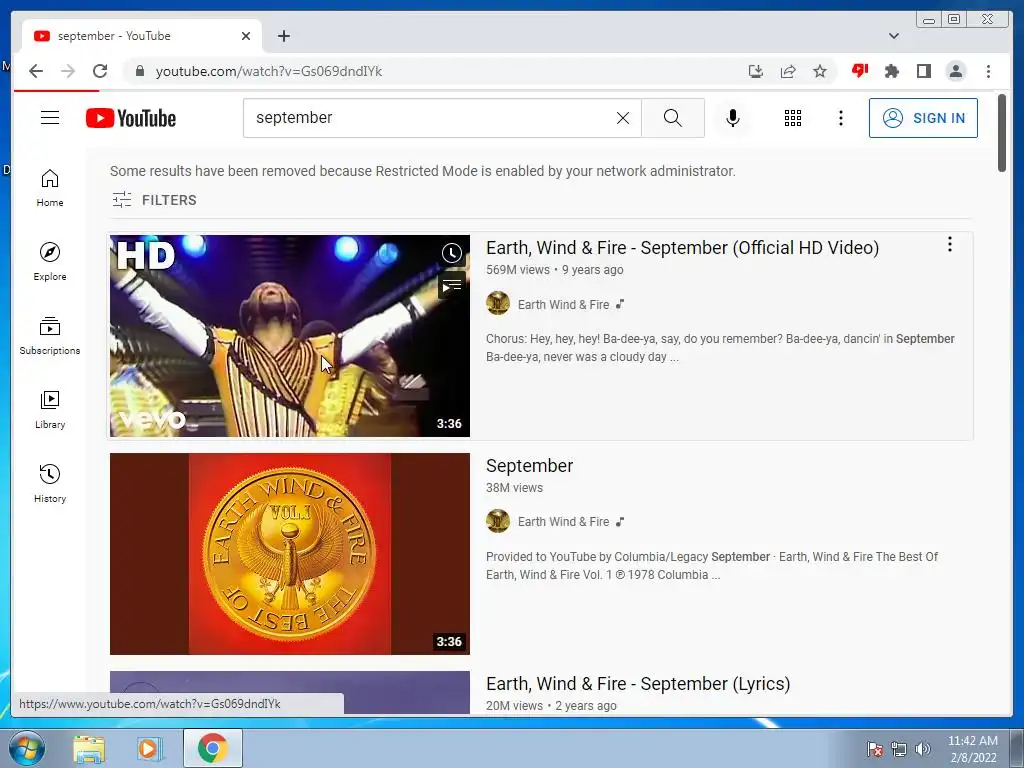Add HD video to Watch later

coord(451,253)
